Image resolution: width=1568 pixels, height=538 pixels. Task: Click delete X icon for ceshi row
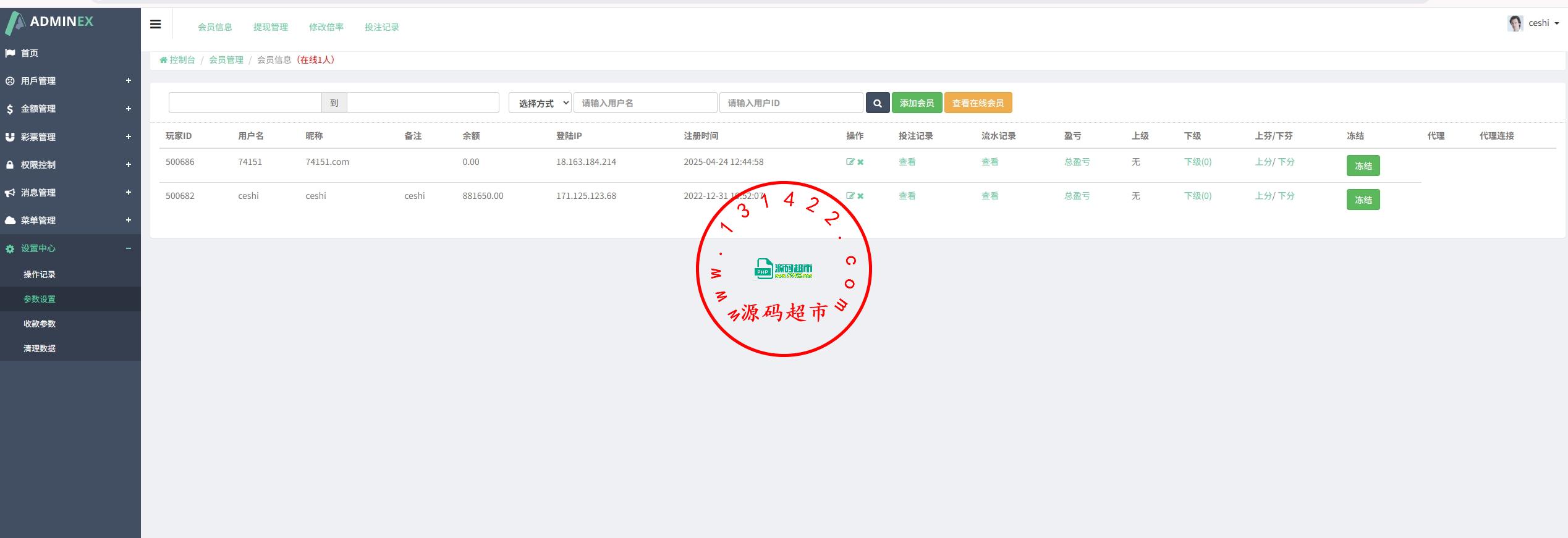(860, 196)
